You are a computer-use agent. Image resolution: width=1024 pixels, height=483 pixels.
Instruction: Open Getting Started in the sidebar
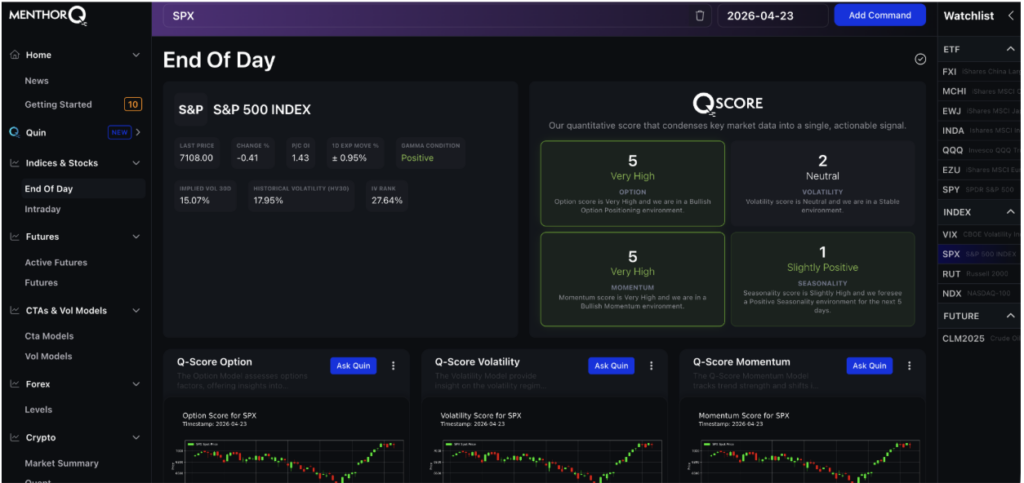click(x=58, y=104)
